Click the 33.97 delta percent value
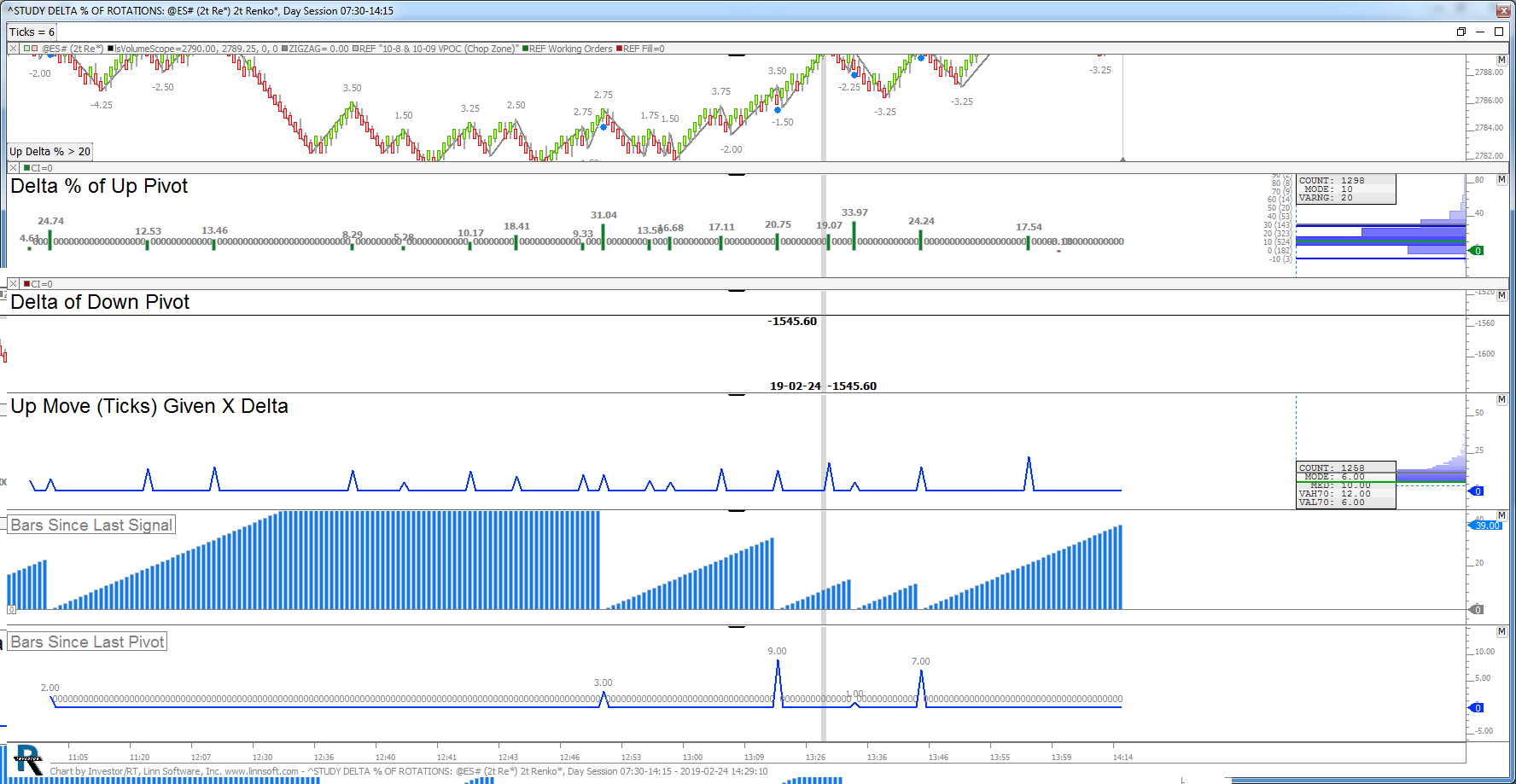The height and width of the screenshot is (784, 1516). point(854,212)
